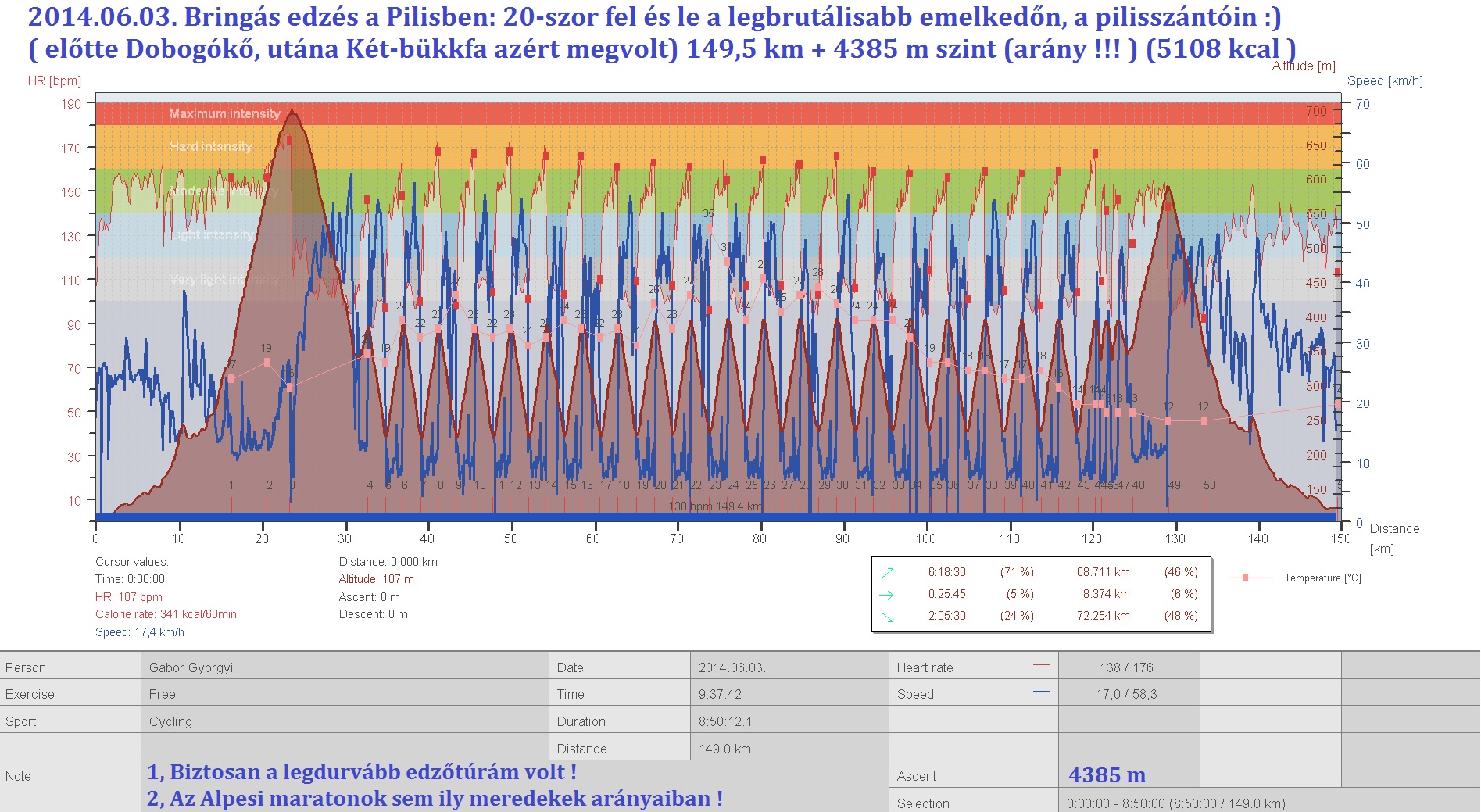Click lap marker 1 near chart bottom
This screenshot has width=1481, height=812.
tap(231, 485)
